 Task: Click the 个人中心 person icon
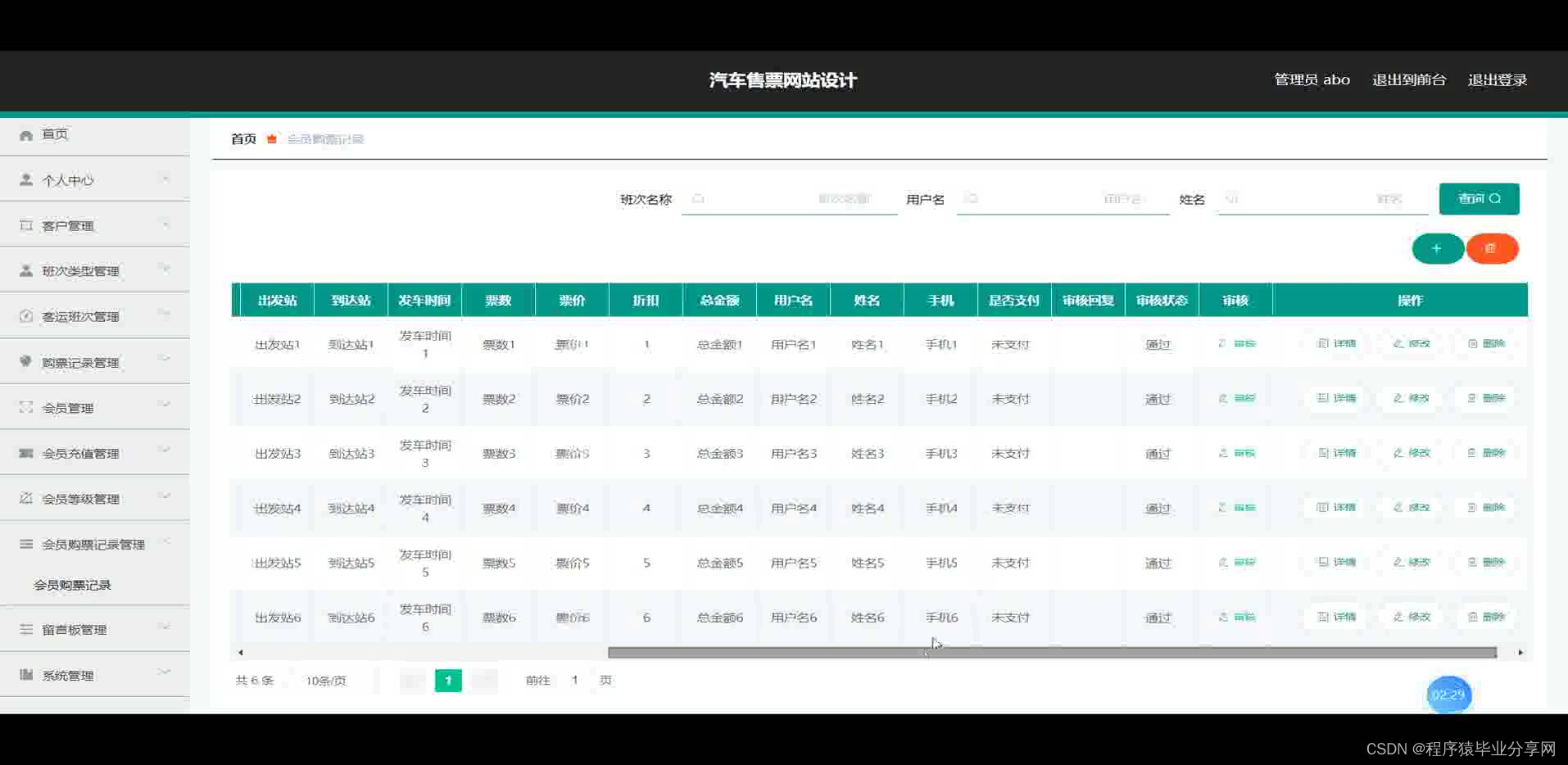(x=26, y=179)
